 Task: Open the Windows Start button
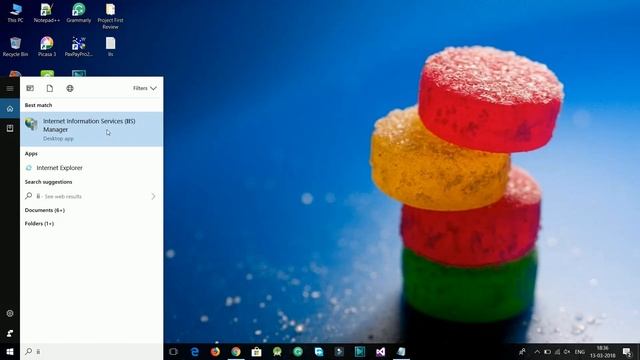point(10,351)
